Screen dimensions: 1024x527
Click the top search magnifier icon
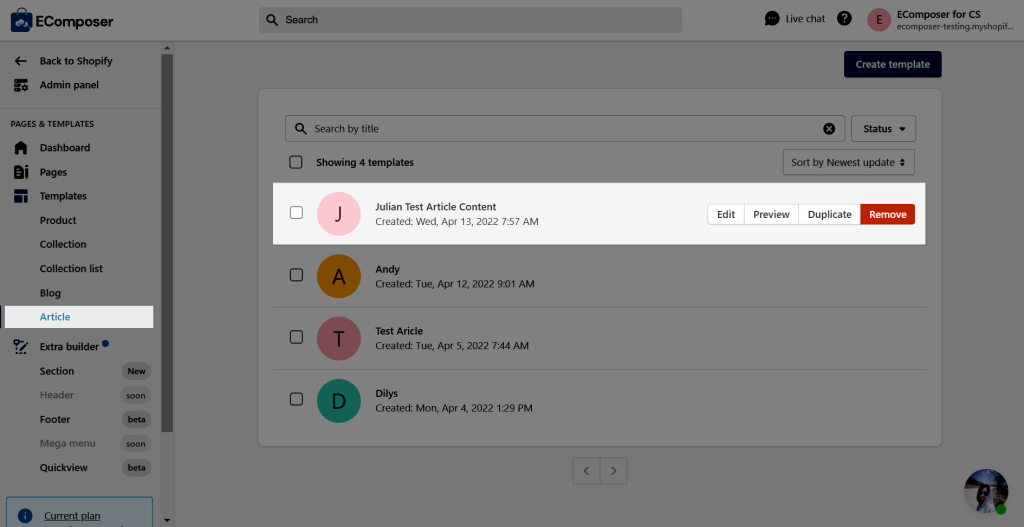273,20
